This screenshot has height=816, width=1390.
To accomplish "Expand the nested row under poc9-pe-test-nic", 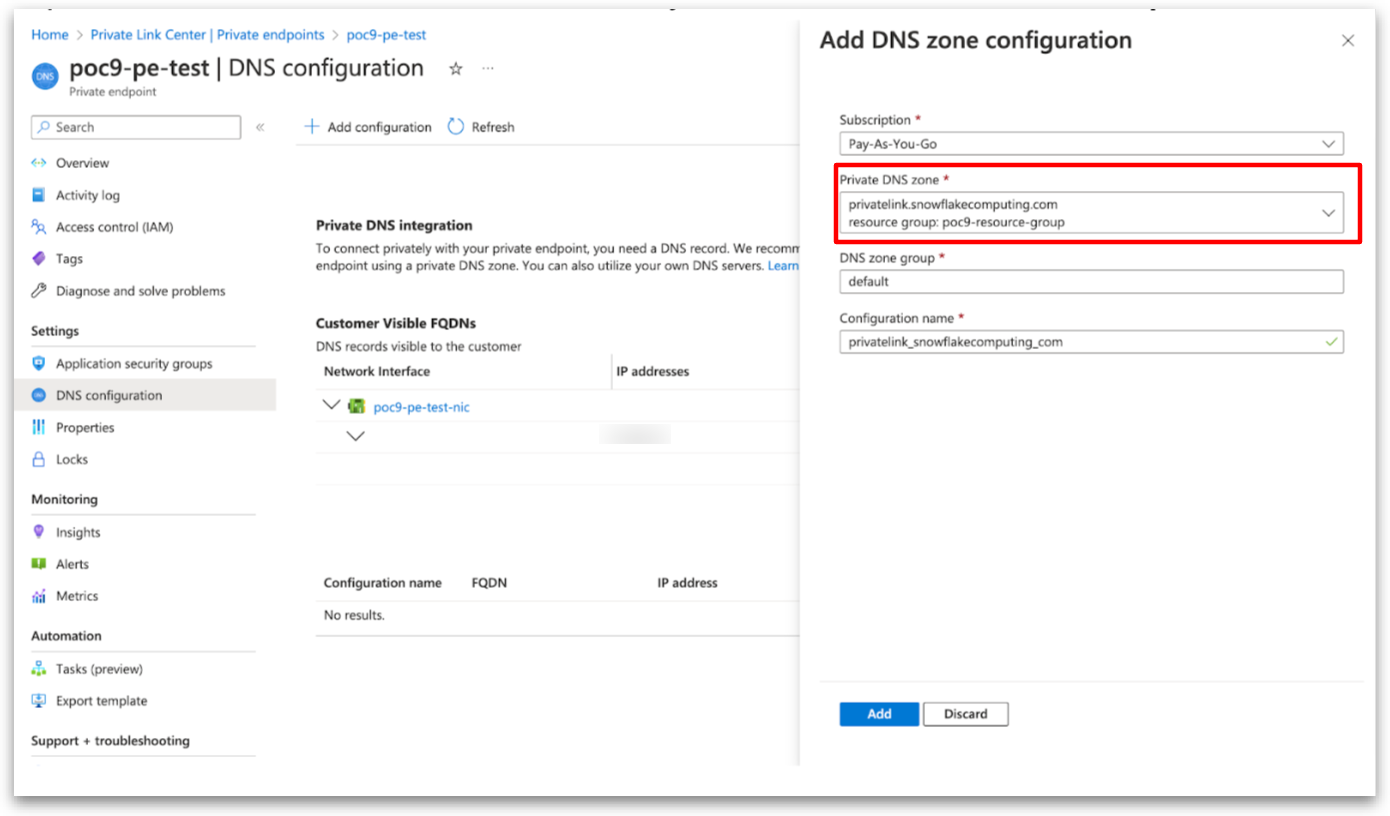I will pos(355,436).
